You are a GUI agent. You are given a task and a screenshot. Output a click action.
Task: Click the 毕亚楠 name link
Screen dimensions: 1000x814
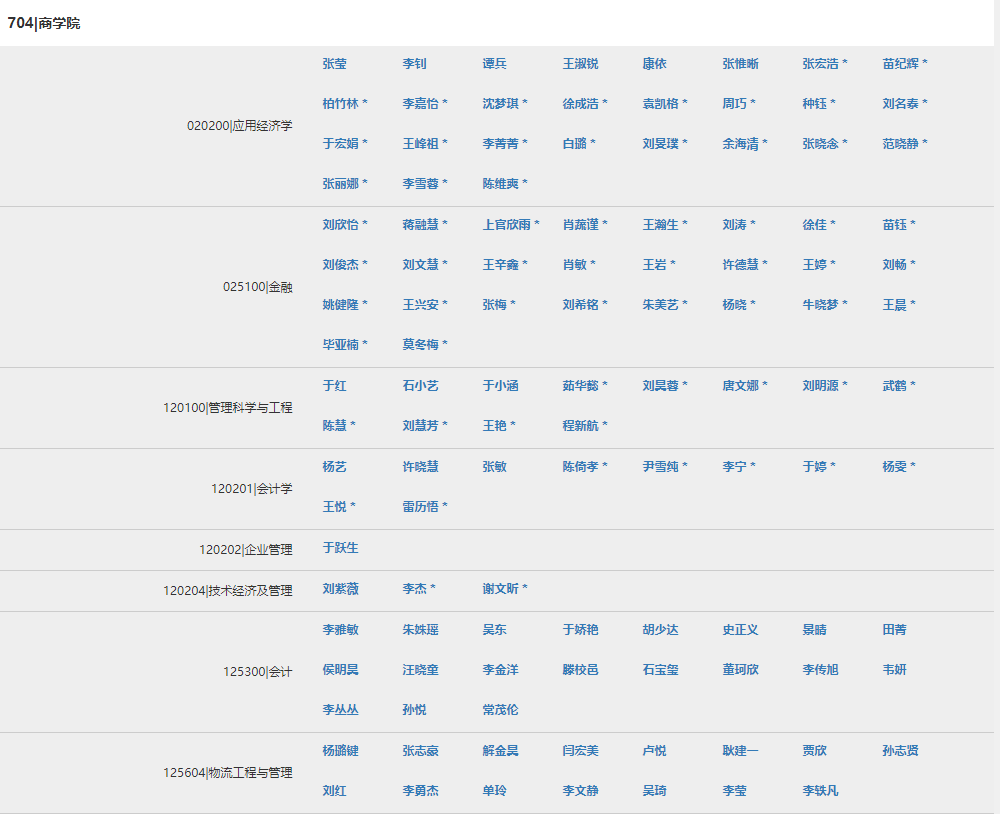[x=340, y=345]
